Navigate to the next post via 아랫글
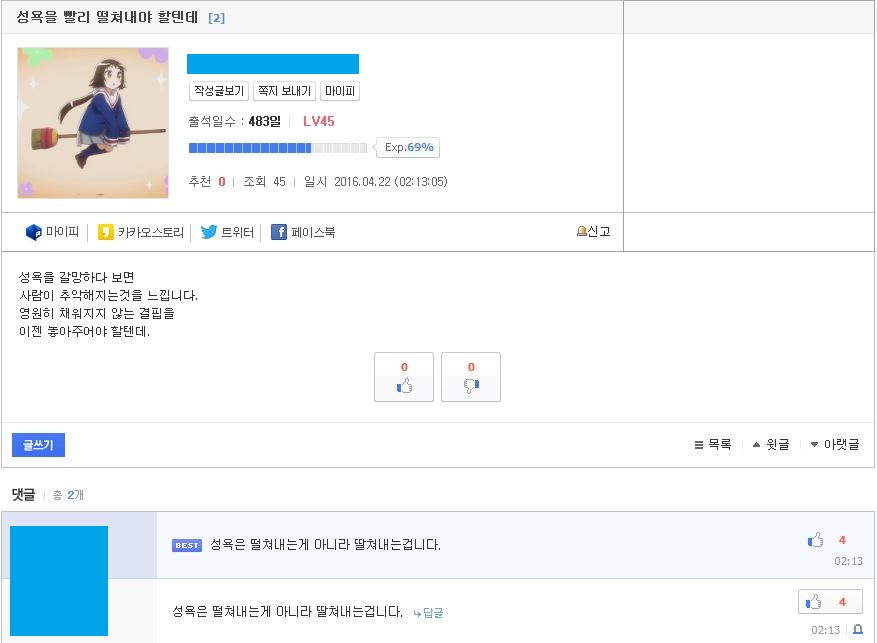This screenshot has height=643, width=877. tap(833, 444)
